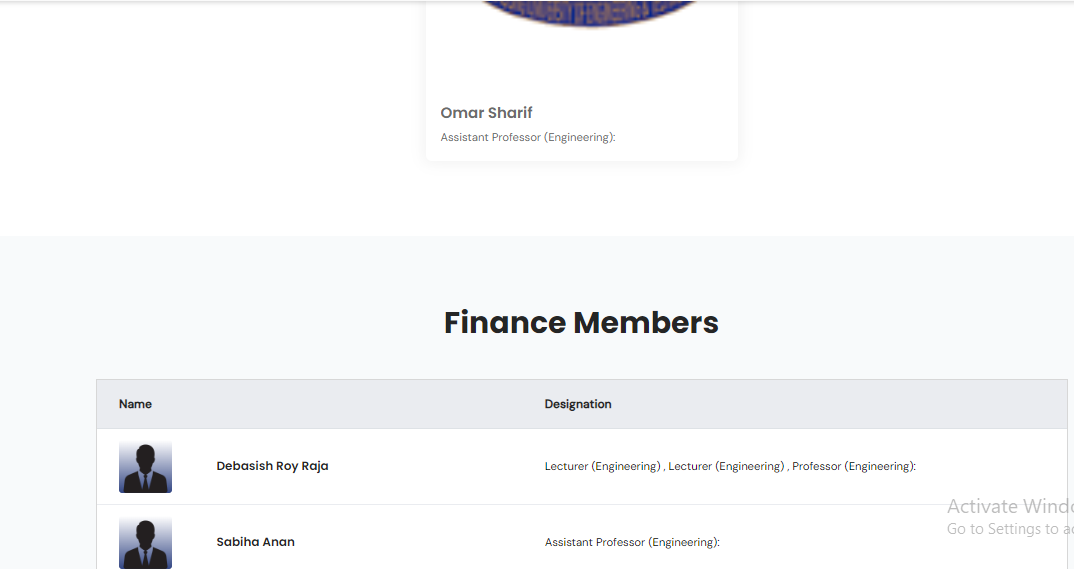Click the Finance Members heading
This screenshot has height=569, width=1074.
pos(581,323)
